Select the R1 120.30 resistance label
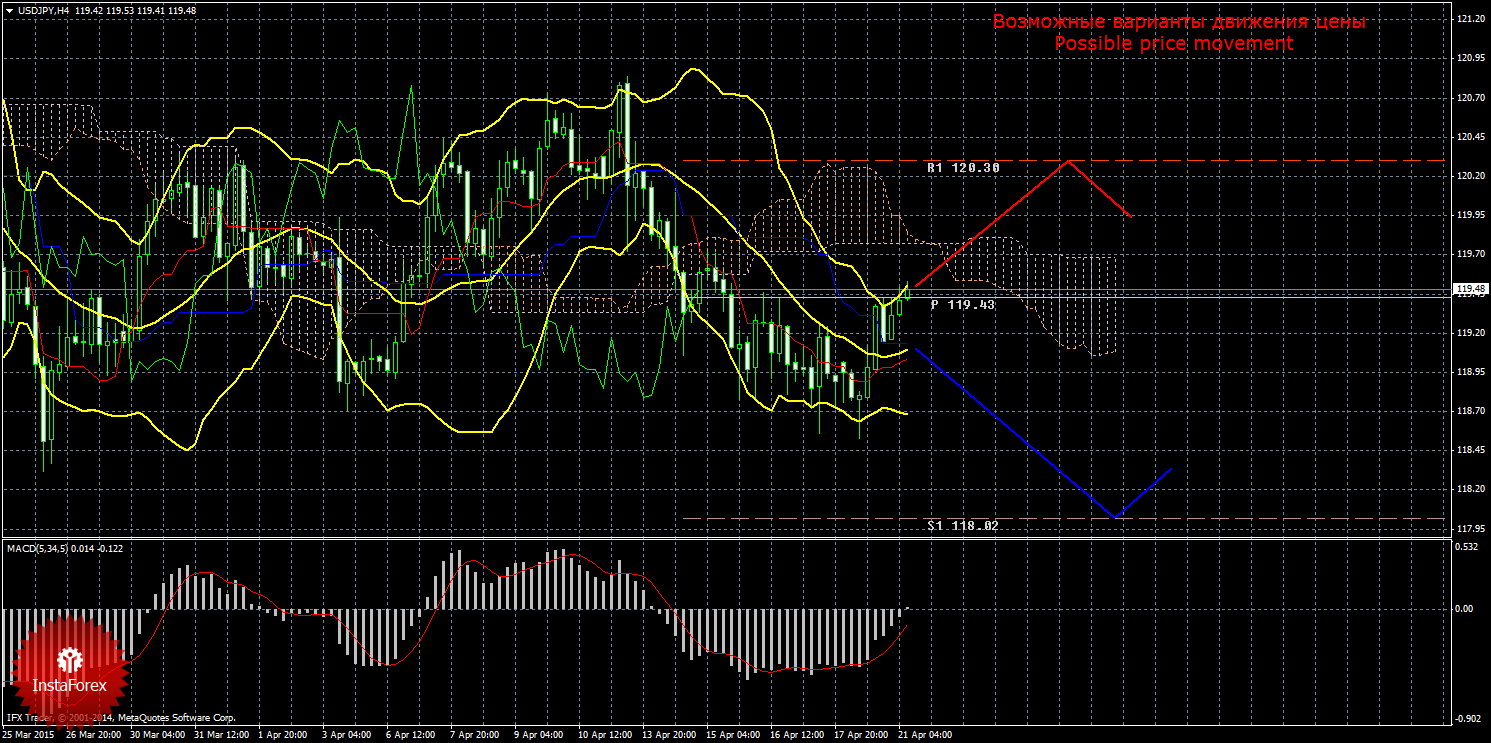 [x=962, y=168]
